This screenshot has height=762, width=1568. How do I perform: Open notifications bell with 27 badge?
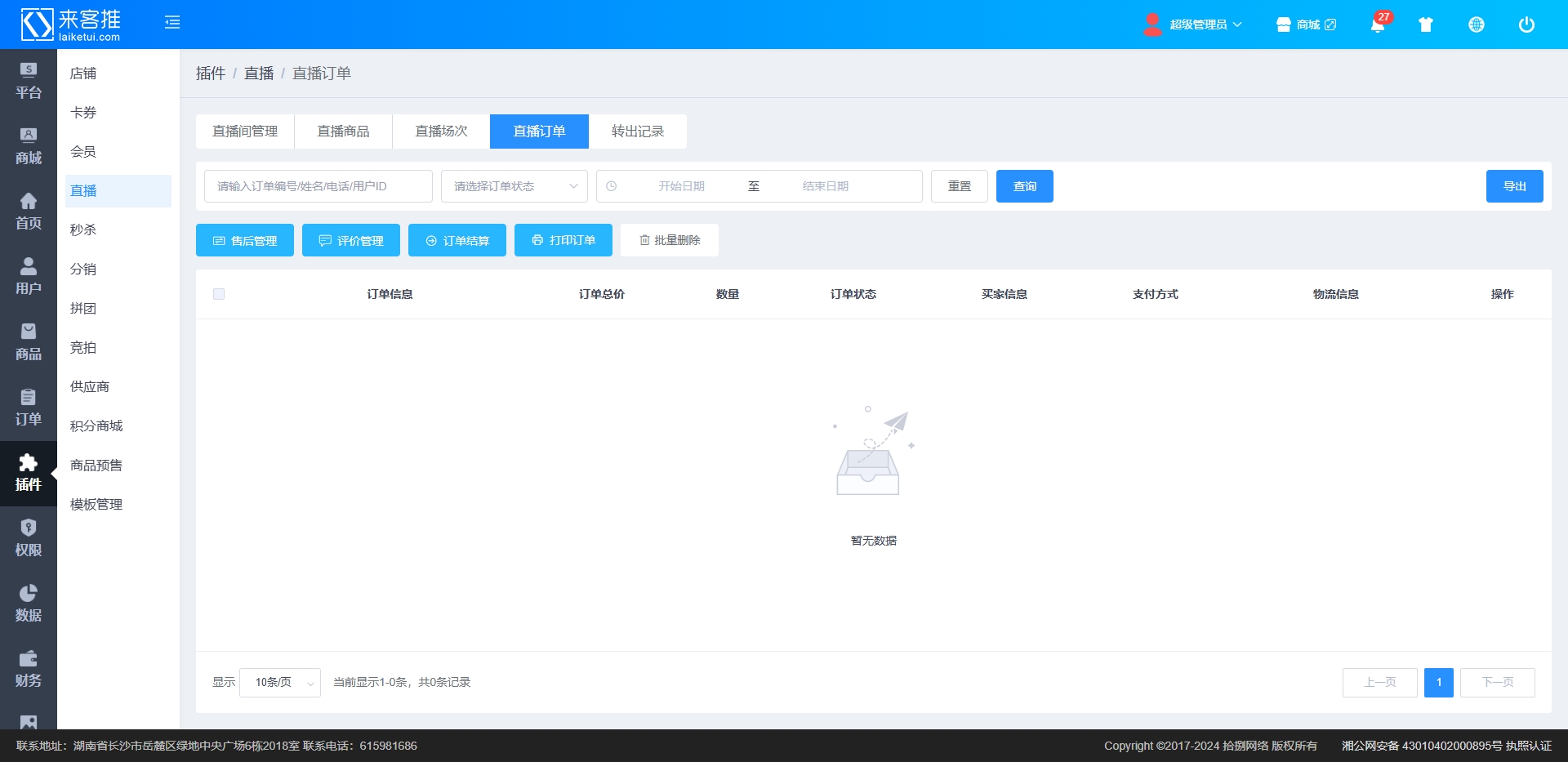[1378, 25]
